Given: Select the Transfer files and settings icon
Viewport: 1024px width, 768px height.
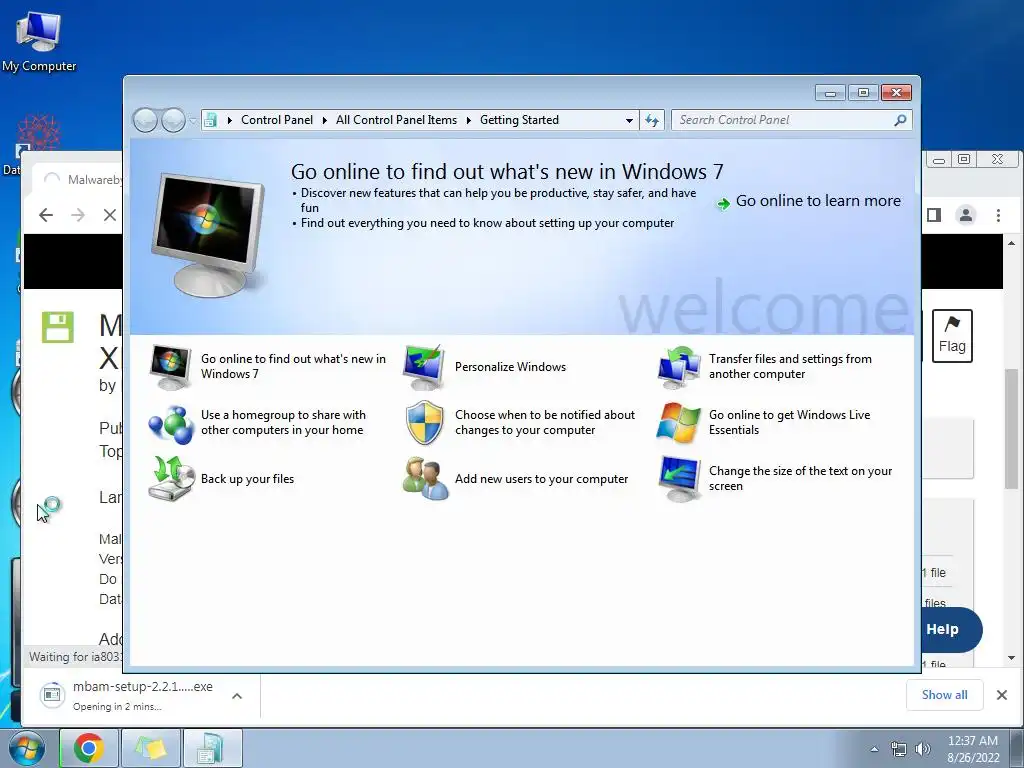Looking at the screenshot, I should pos(678,366).
